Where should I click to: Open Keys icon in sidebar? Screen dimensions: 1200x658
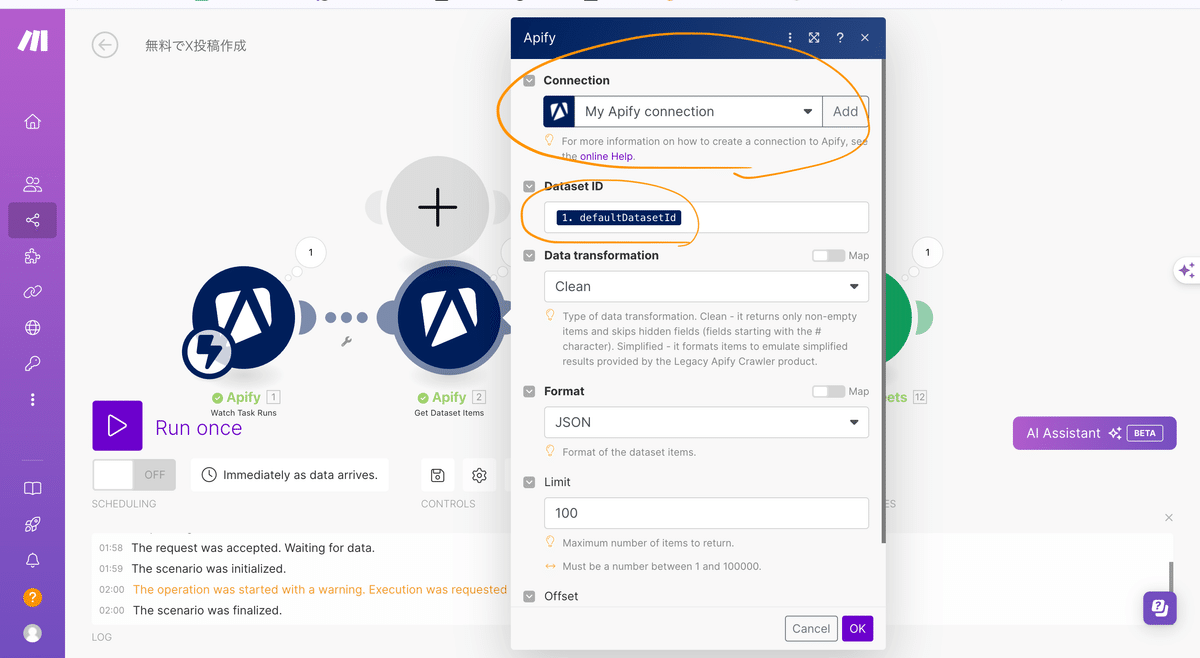pos(32,364)
